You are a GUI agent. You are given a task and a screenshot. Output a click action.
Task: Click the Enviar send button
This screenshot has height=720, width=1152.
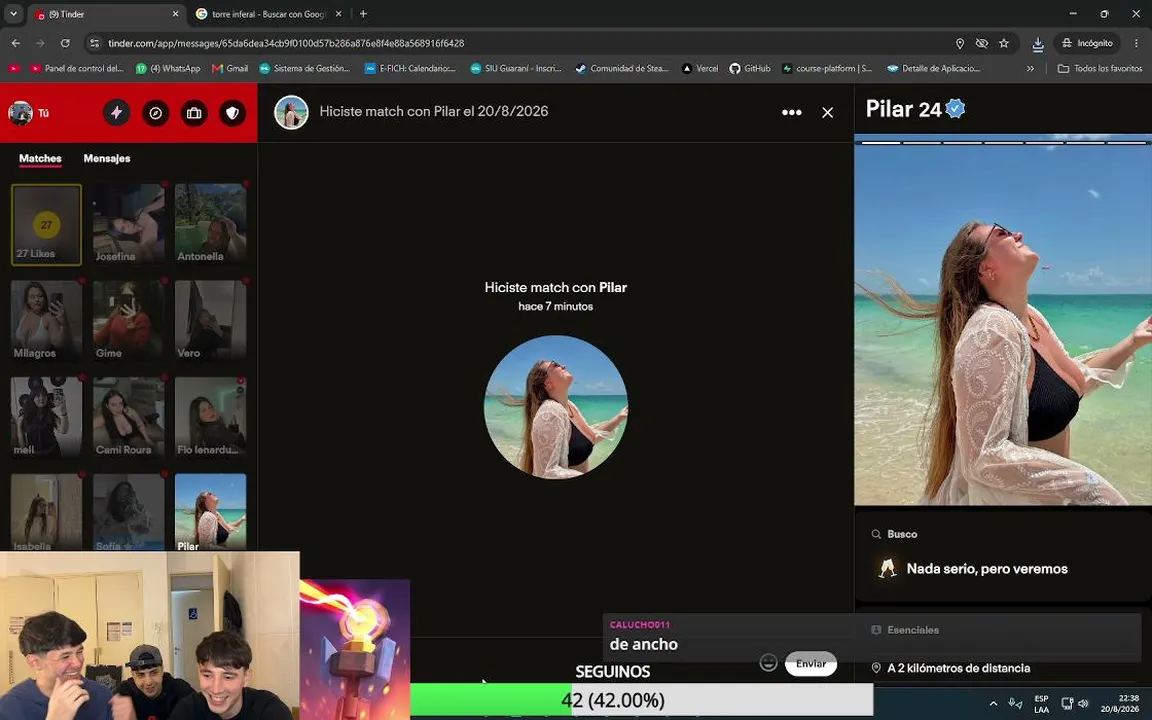810,663
